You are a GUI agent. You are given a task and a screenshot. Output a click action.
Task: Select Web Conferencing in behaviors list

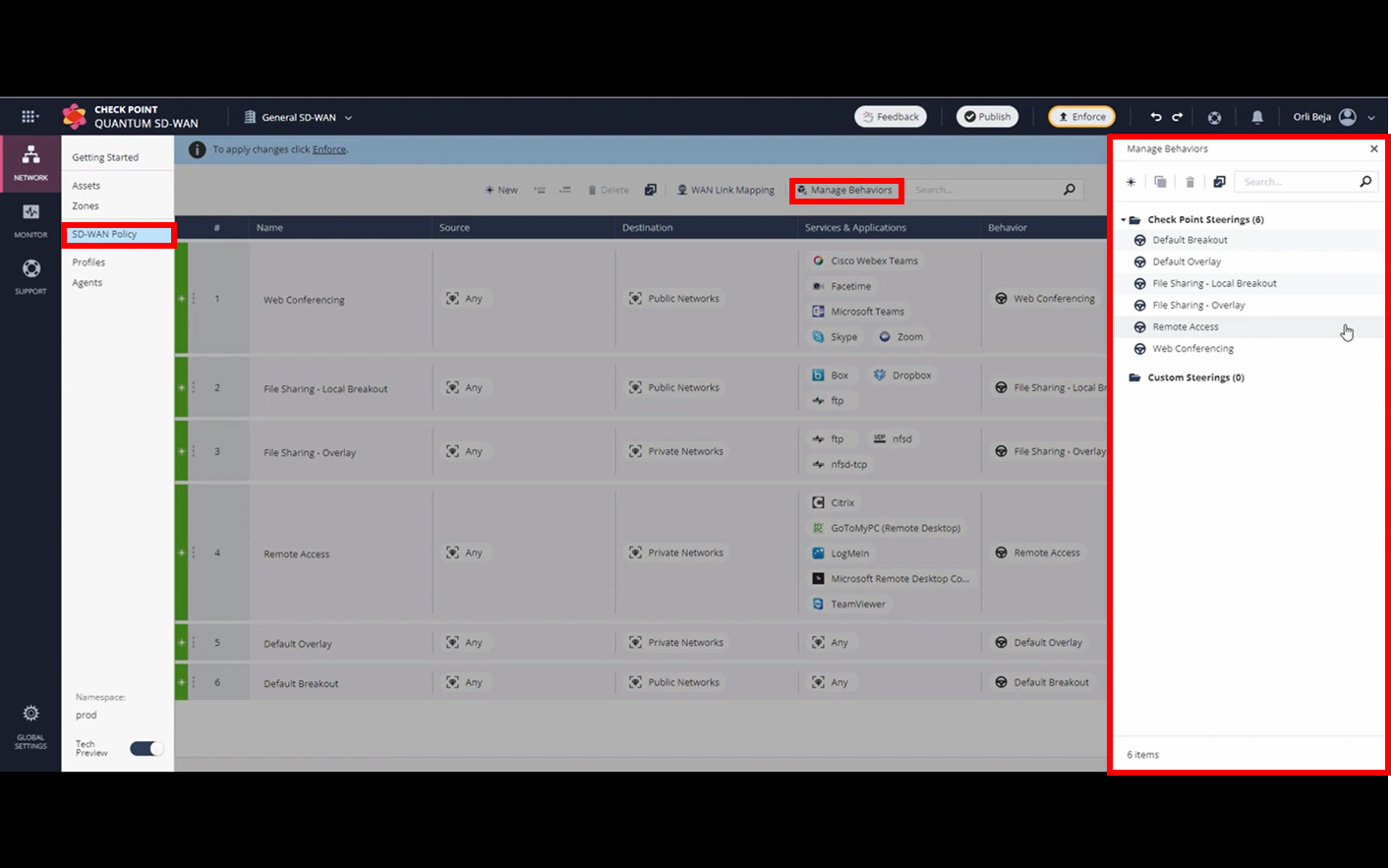(1248, 348)
